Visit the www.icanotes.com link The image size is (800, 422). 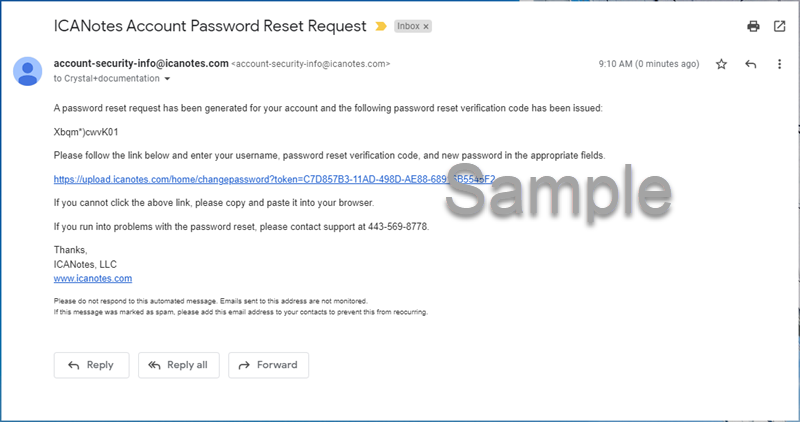coord(93,278)
